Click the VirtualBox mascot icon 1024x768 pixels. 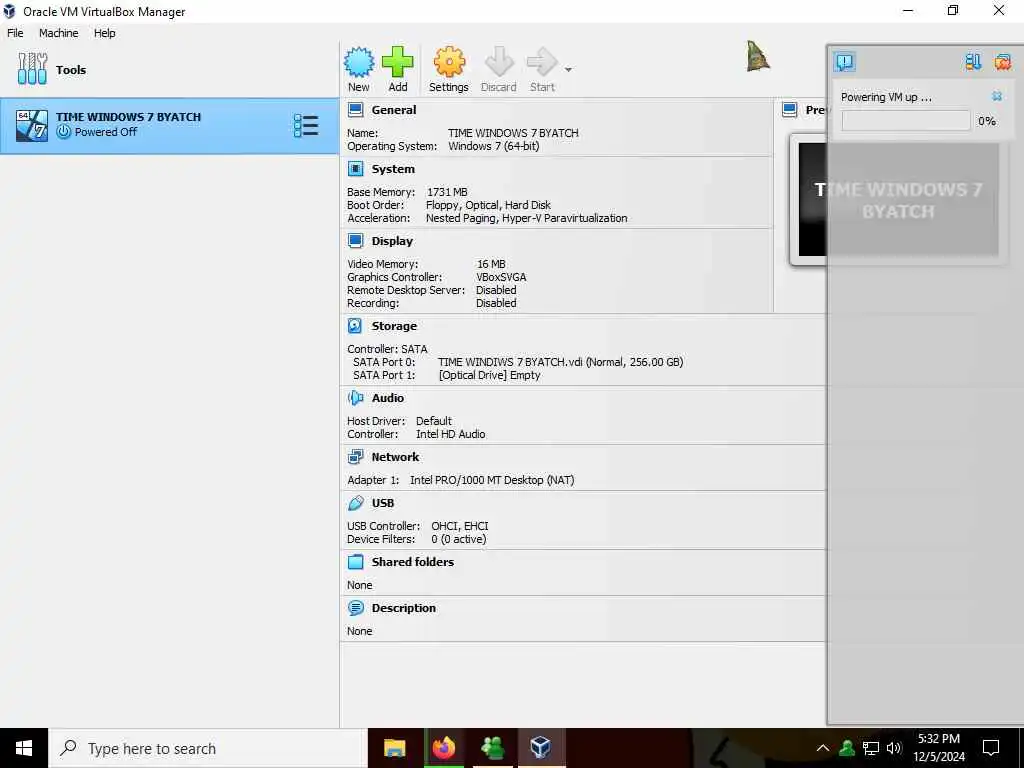point(758,56)
